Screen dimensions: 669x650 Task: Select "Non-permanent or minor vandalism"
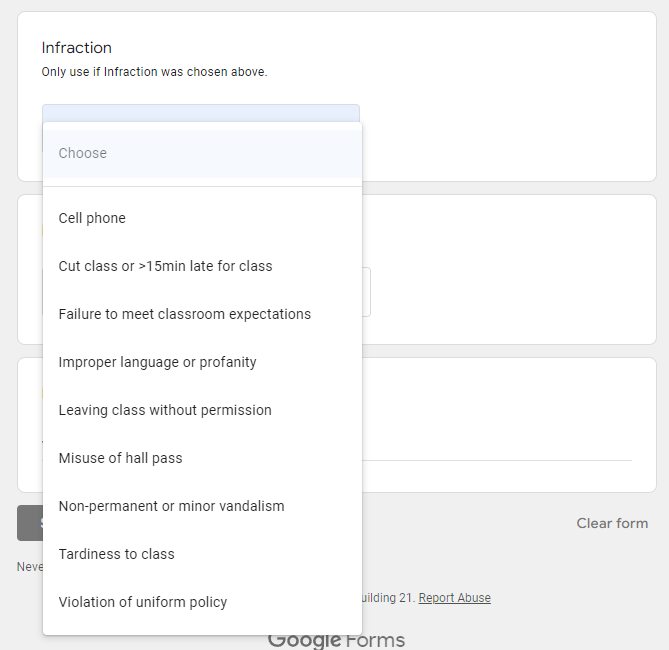click(x=171, y=506)
